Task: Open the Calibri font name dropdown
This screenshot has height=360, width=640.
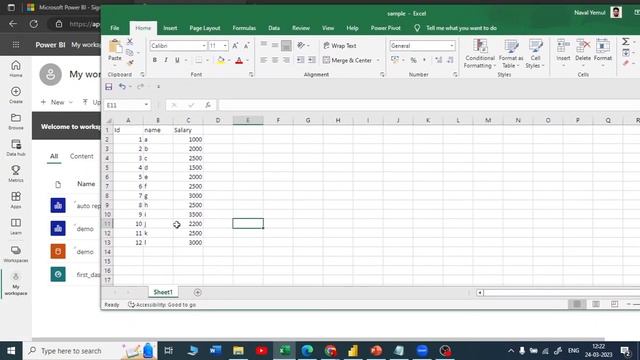Action: pyautogui.click(x=204, y=46)
